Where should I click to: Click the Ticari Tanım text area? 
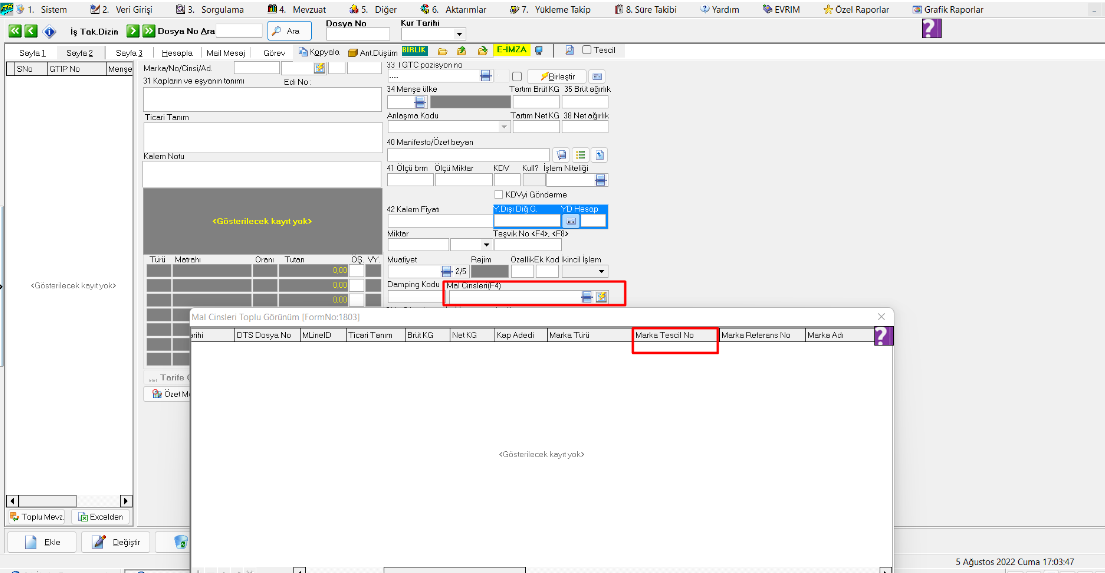[x=263, y=137]
